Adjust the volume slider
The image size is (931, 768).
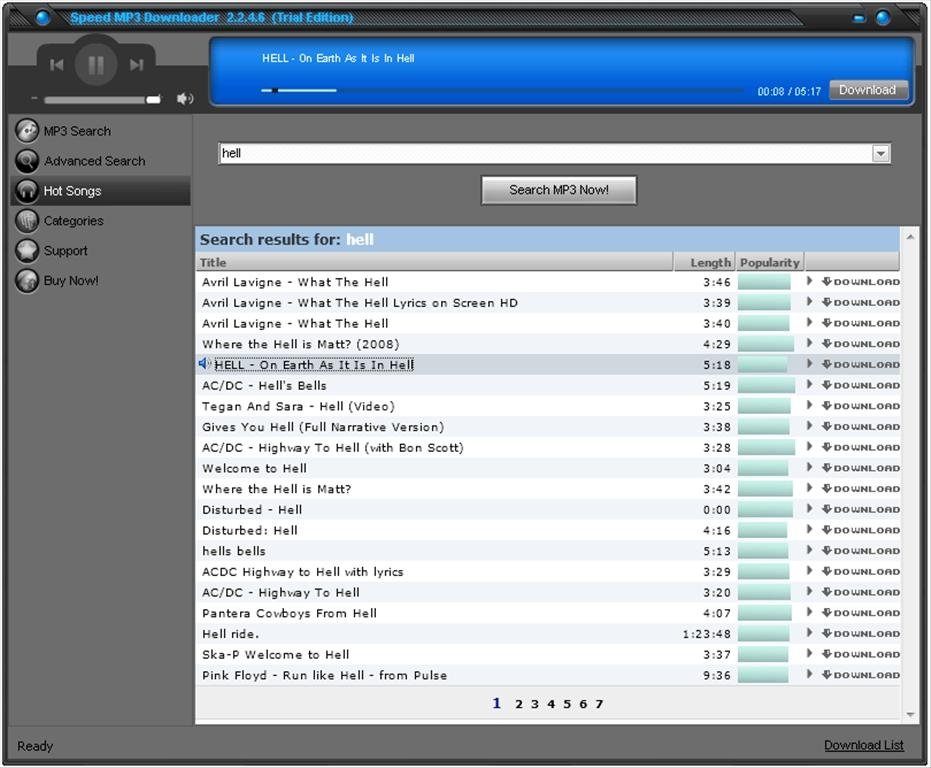(102, 99)
